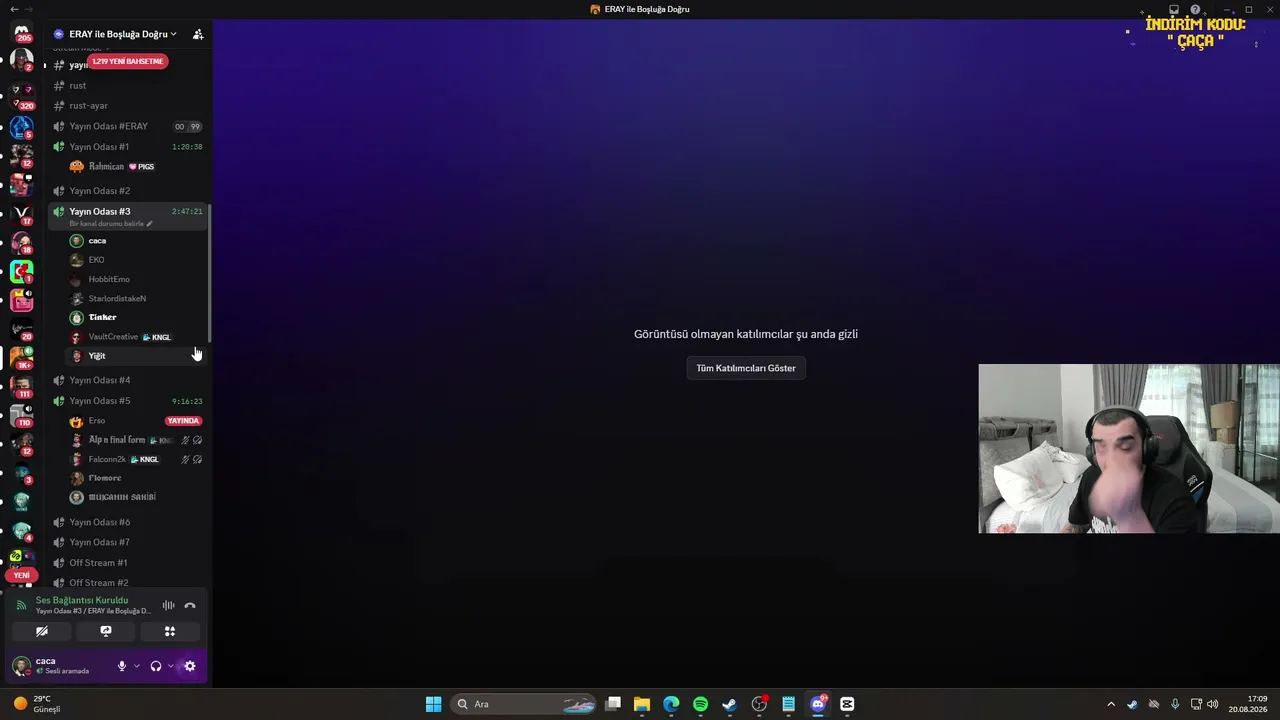Go back with title bar arrow
This screenshot has height=720, width=1280.
coord(13,9)
